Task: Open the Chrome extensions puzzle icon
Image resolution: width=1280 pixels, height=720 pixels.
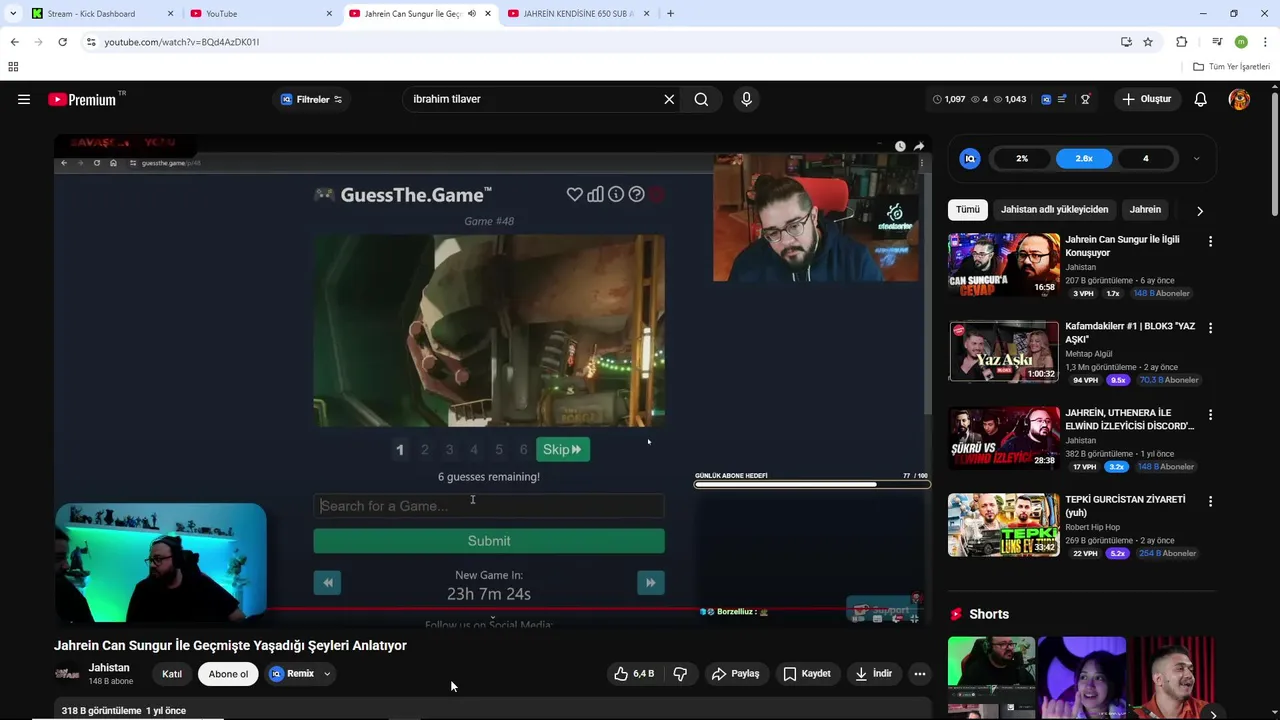Action: click(x=1182, y=42)
